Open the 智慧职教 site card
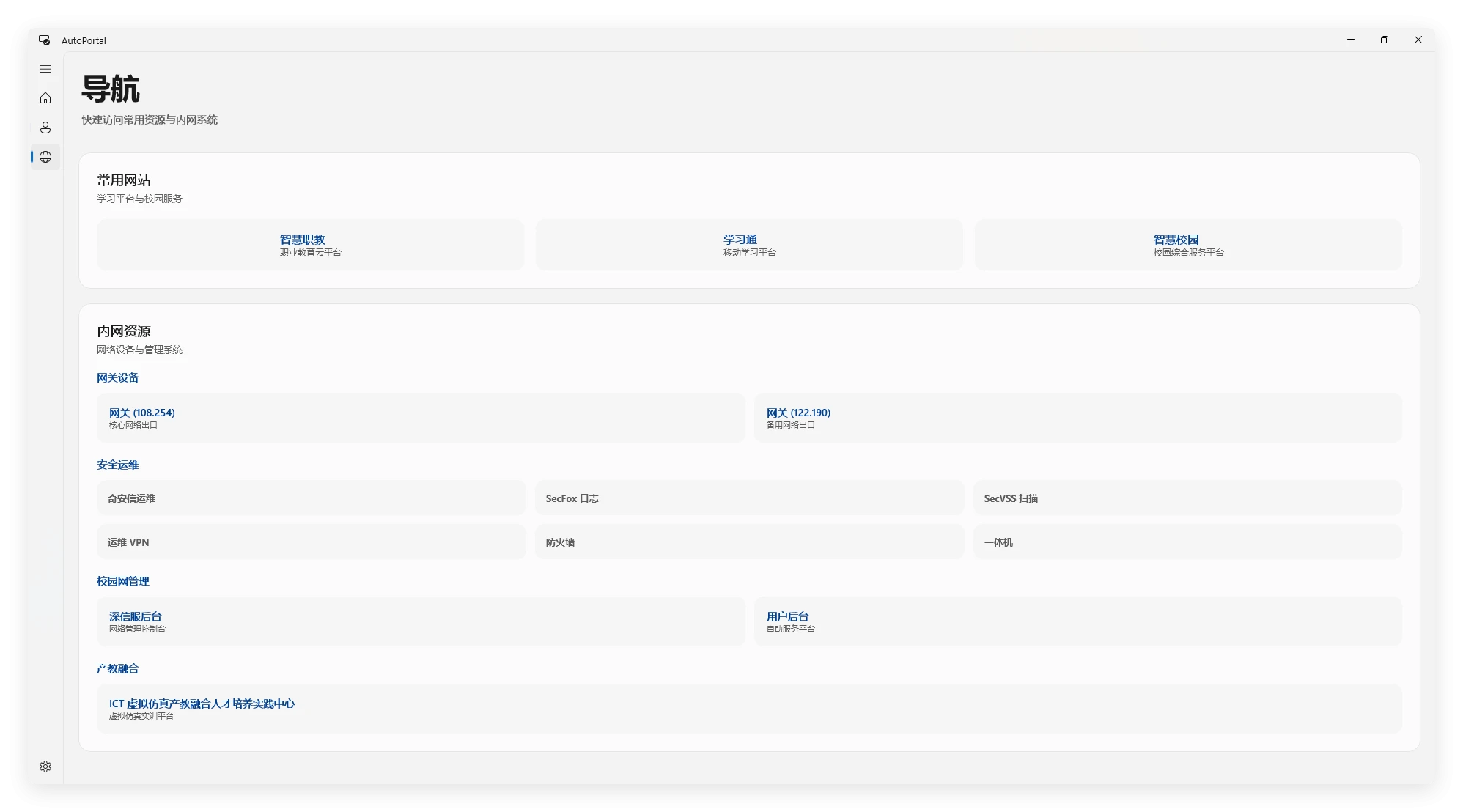1463x812 pixels. coord(310,245)
